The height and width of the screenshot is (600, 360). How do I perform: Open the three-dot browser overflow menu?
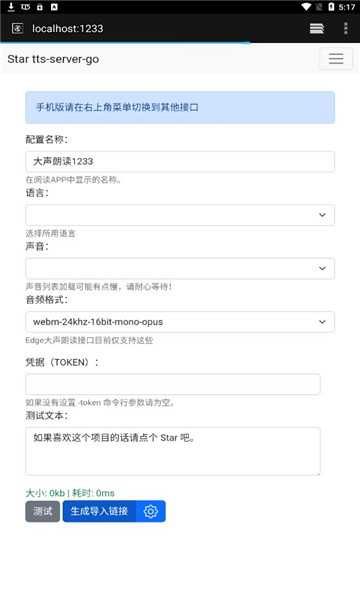(x=345, y=28)
